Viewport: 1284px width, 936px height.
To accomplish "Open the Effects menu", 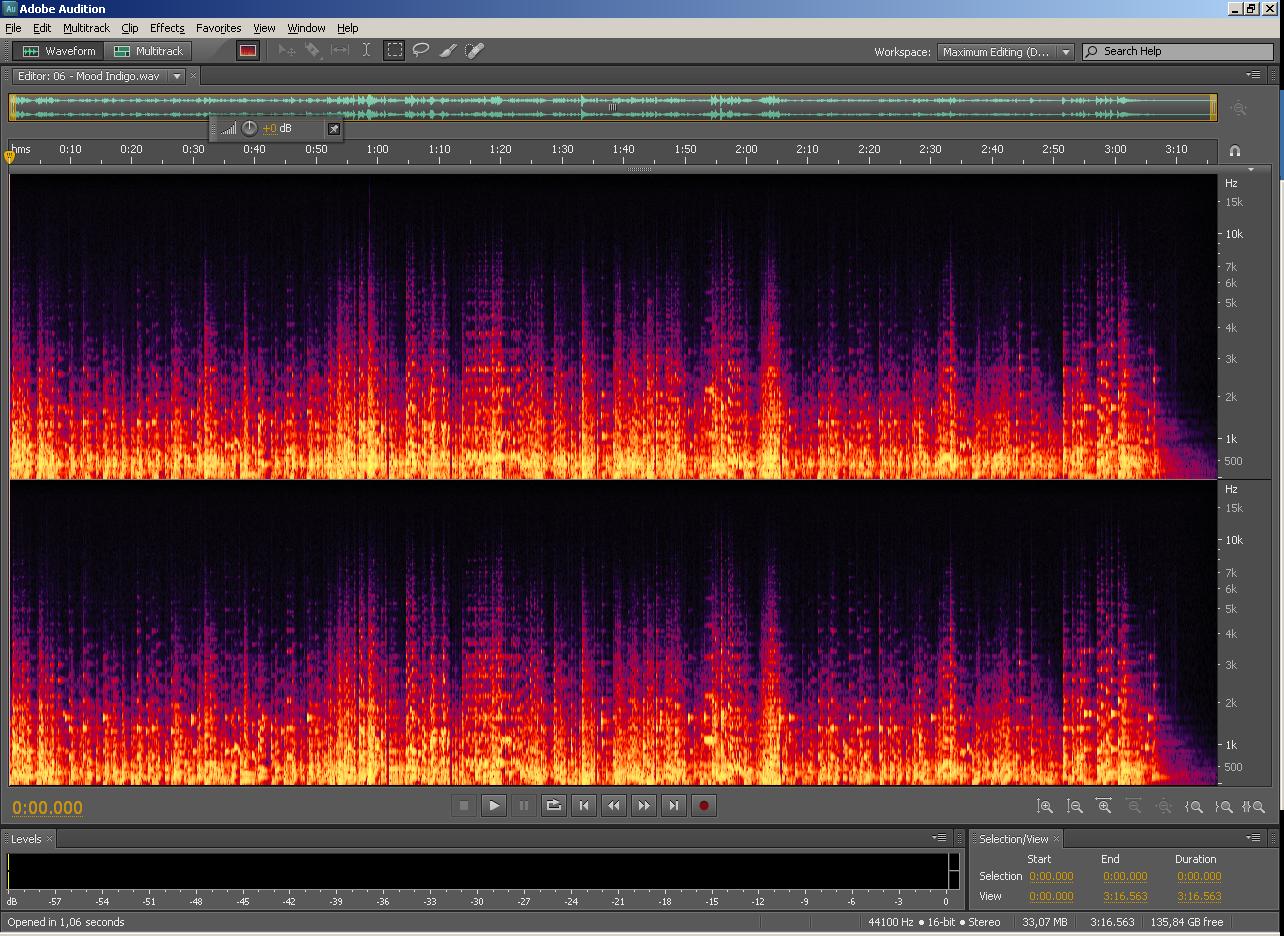I will click(x=167, y=28).
